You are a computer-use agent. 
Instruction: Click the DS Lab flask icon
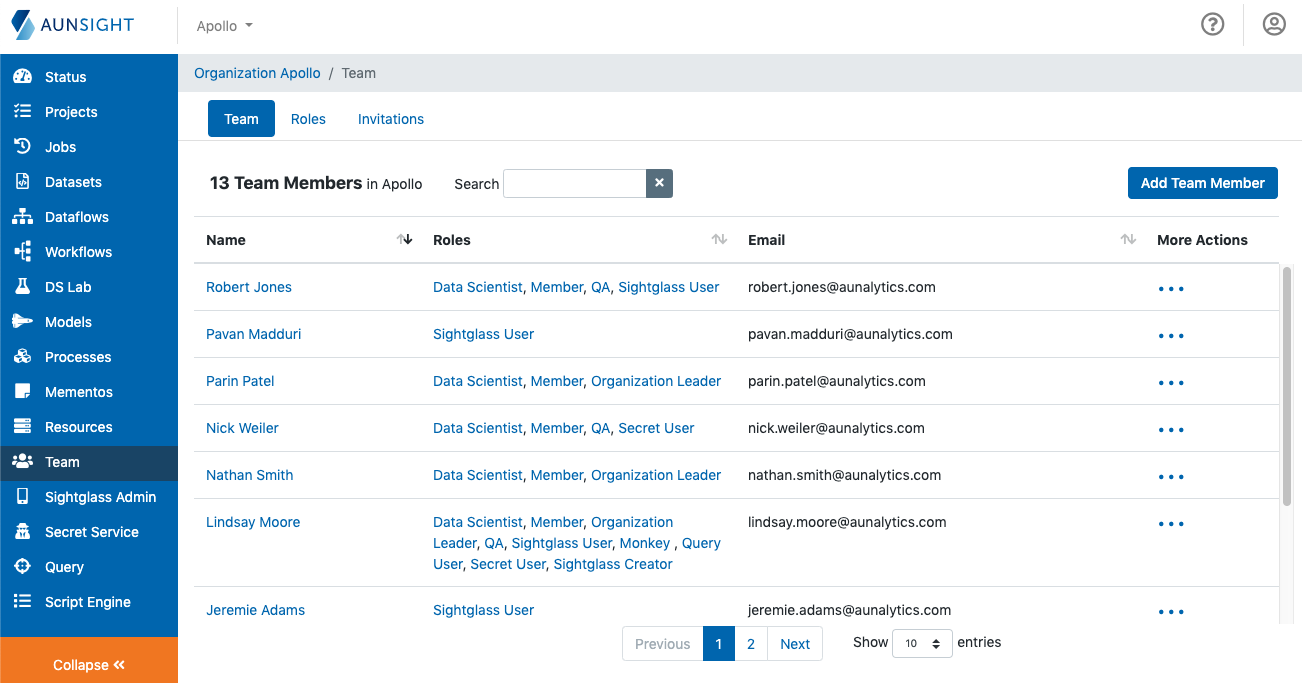22,287
